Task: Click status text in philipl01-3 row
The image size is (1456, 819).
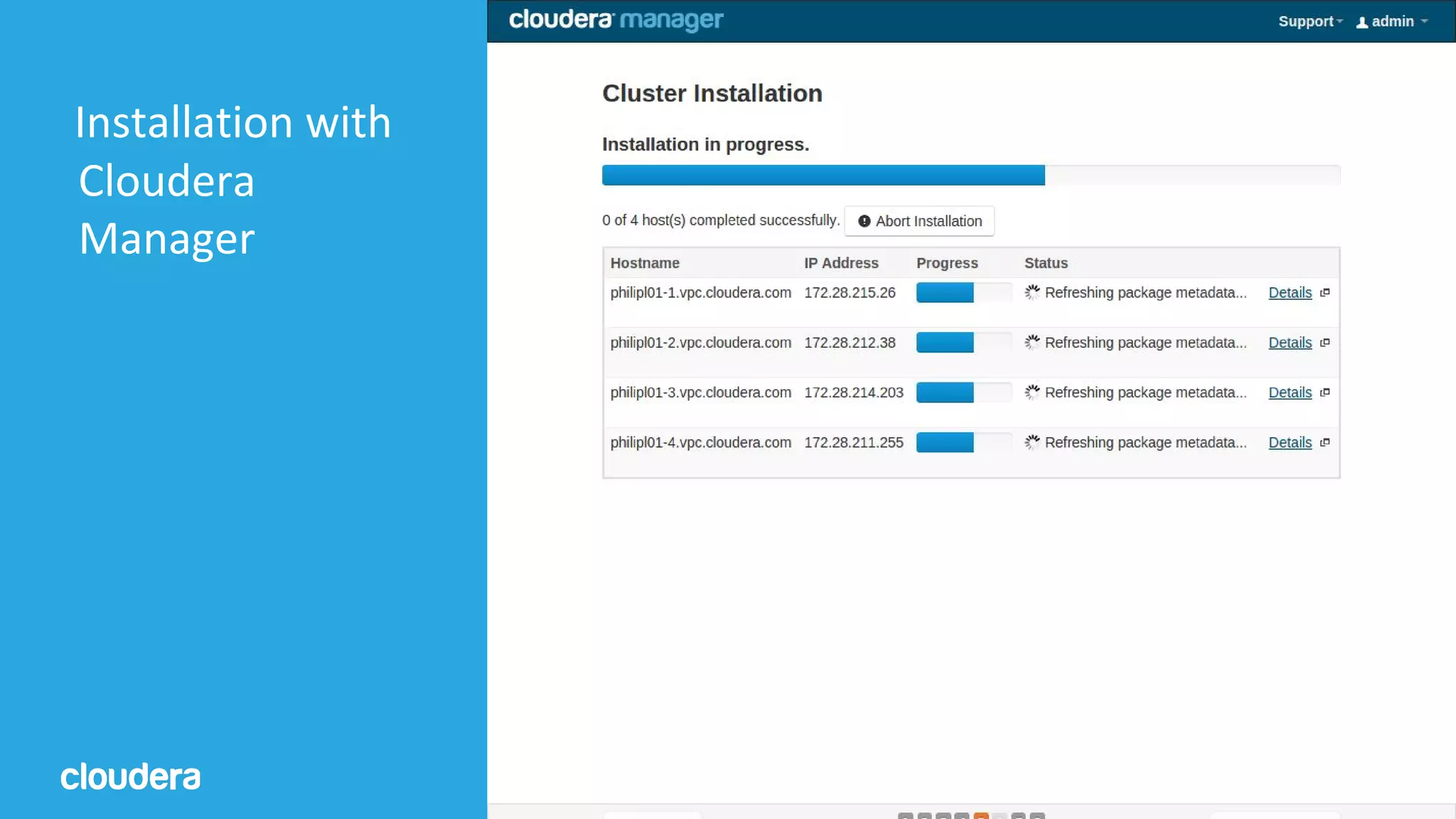Action: tap(1145, 392)
